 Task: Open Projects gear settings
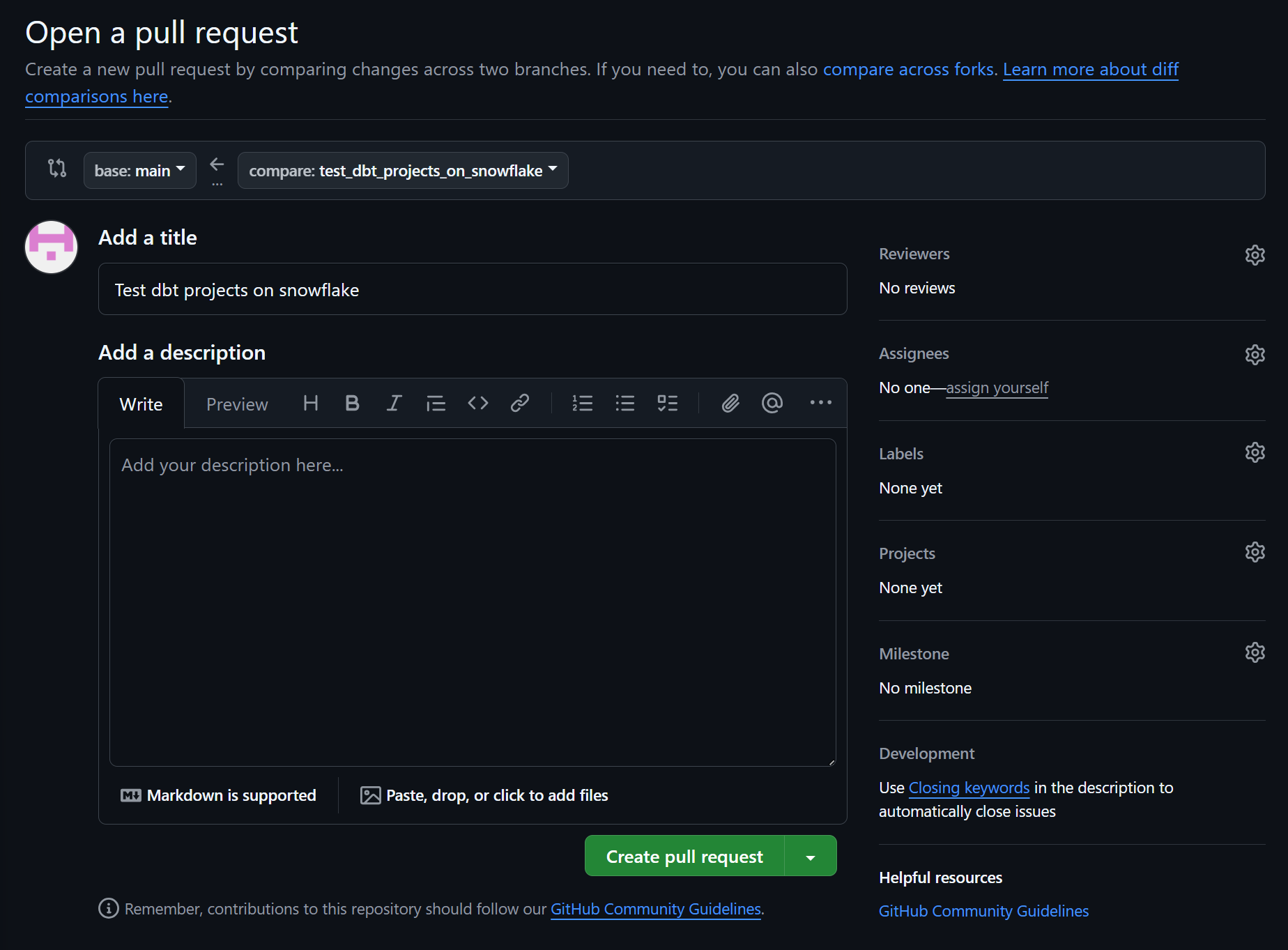coord(1255,553)
